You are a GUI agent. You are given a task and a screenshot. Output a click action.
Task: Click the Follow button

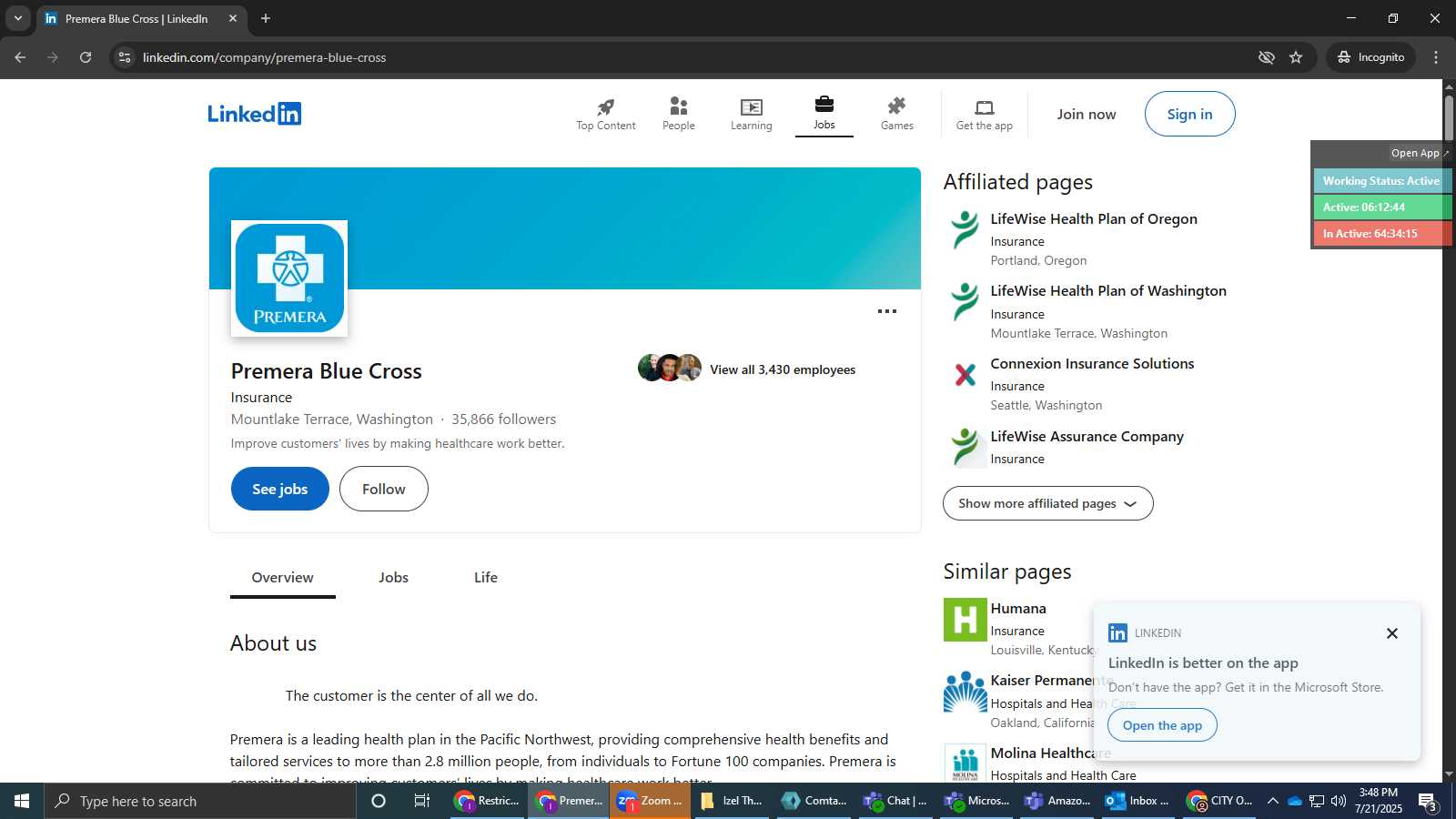[383, 489]
